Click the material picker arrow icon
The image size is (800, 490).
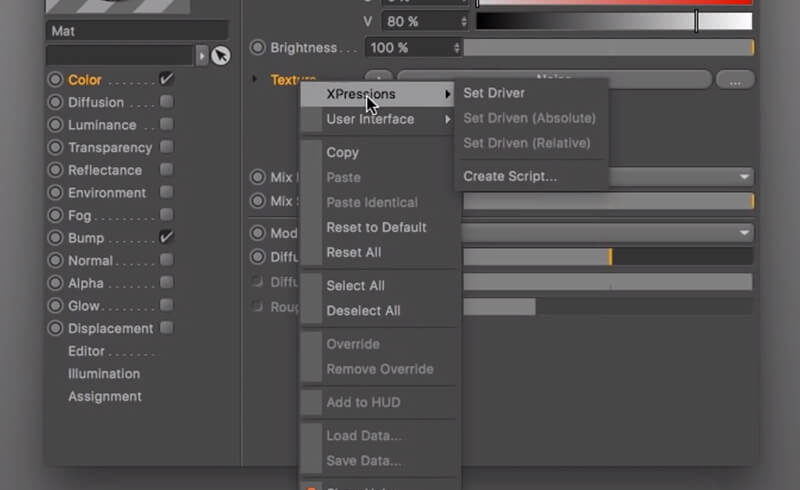pos(220,56)
